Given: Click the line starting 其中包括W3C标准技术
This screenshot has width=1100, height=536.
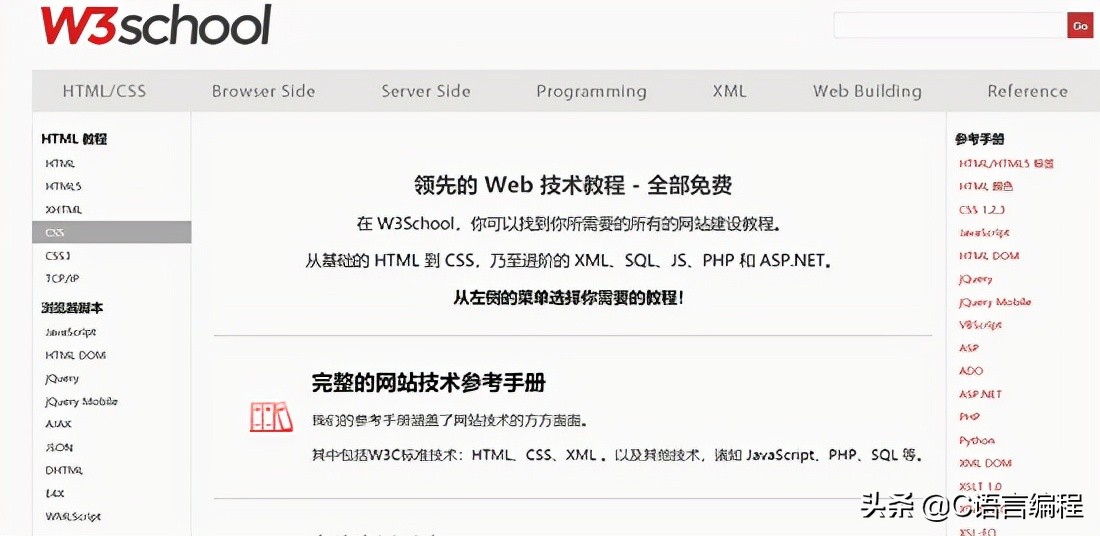Looking at the screenshot, I should click(616, 455).
